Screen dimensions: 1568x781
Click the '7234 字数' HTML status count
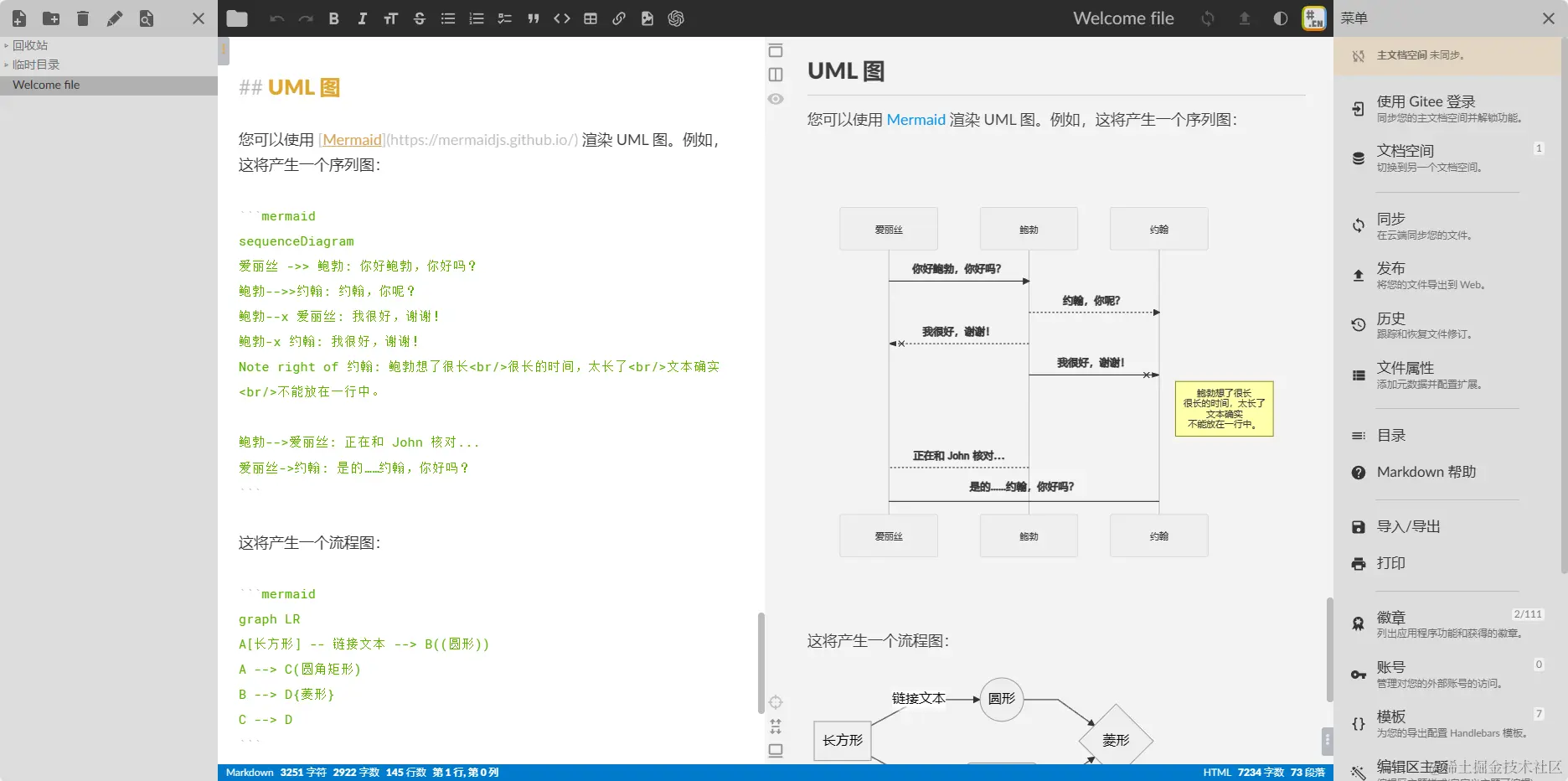click(1261, 773)
